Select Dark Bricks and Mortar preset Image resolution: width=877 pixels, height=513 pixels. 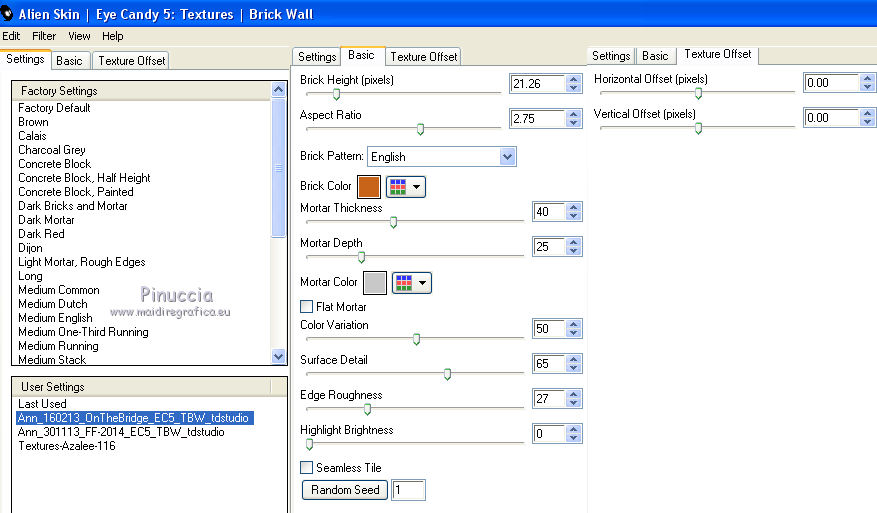pyautogui.click(x=73, y=206)
